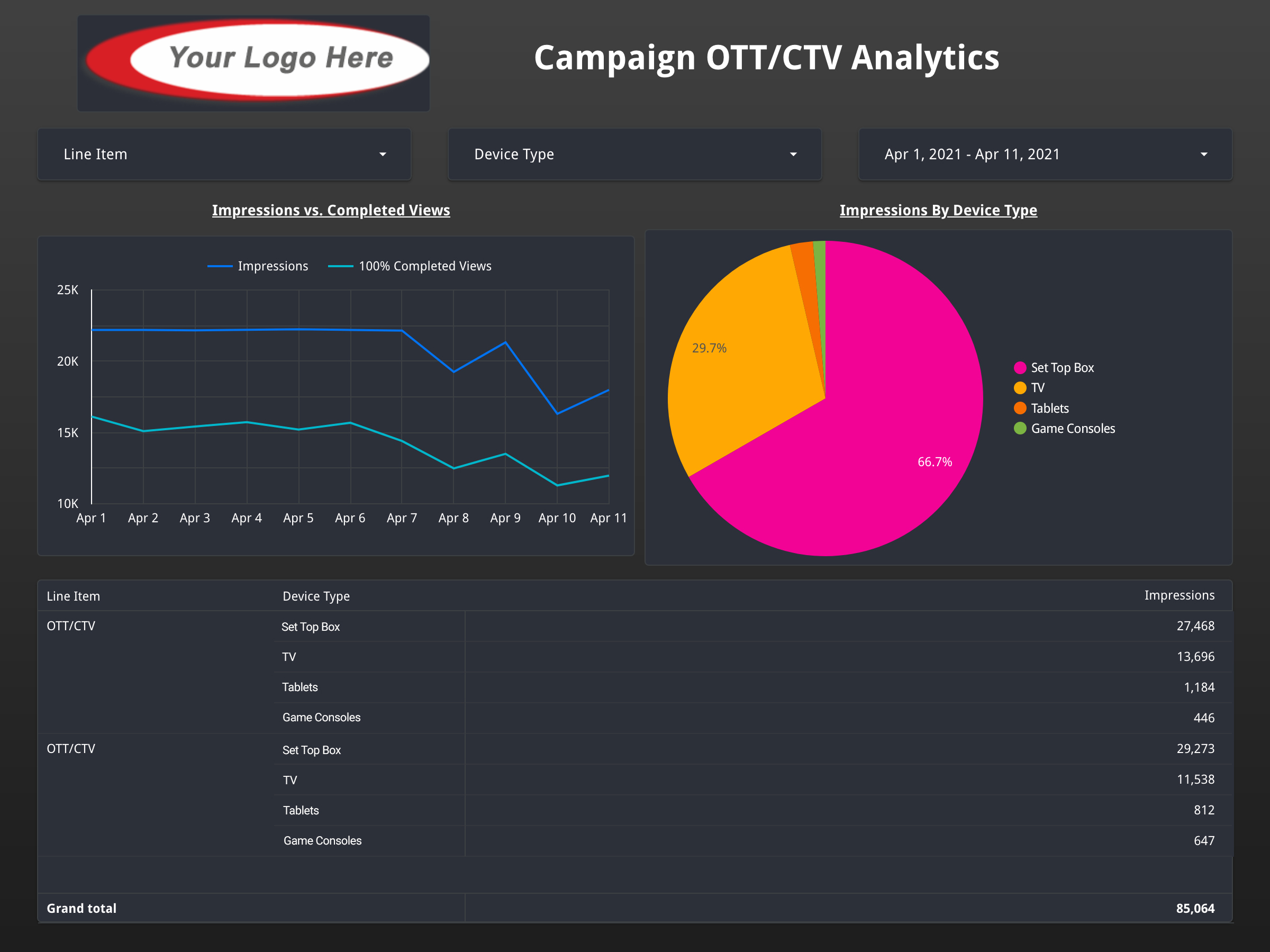
Task: Click the Apr 8 x-axis label
Action: tap(453, 518)
